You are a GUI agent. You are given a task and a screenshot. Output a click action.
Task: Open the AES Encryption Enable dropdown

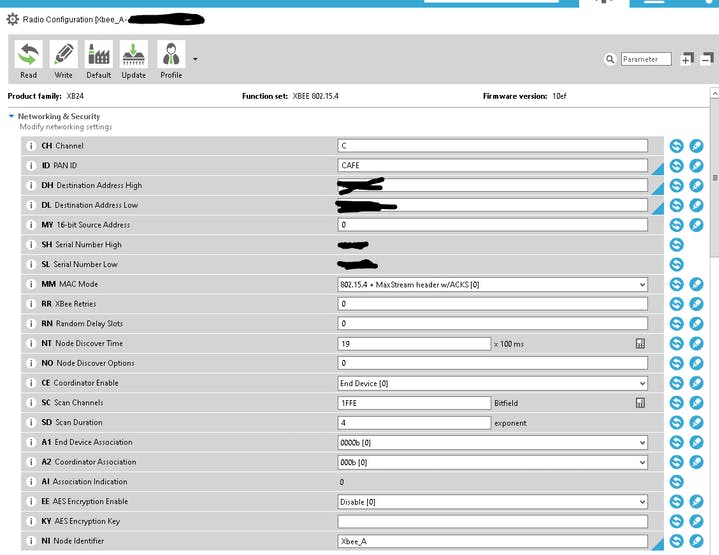pos(642,502)
